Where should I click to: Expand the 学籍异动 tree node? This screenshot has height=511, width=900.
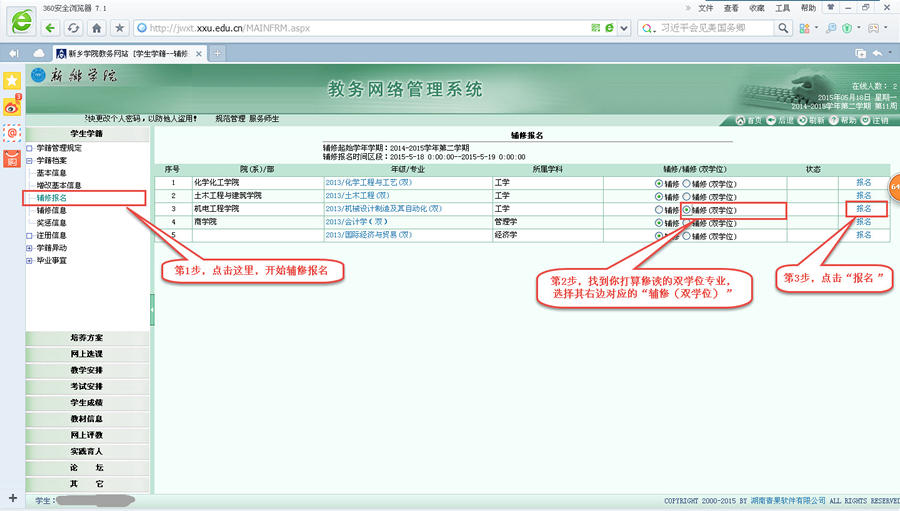coord(29,248)
